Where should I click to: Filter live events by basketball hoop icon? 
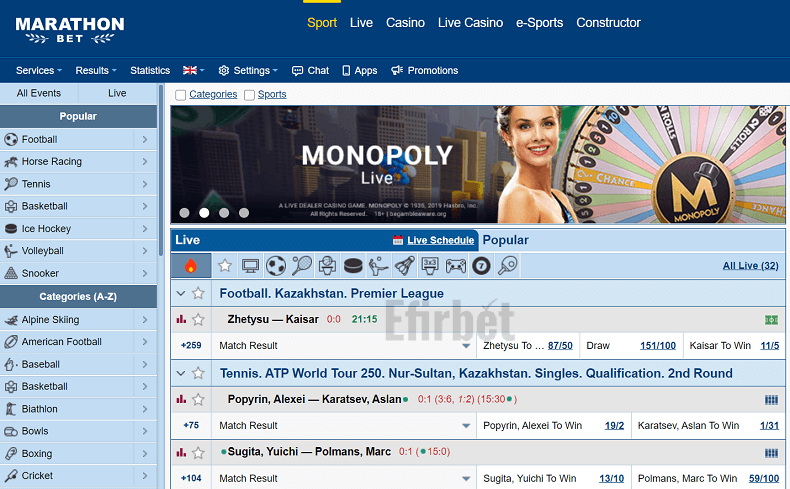click(327, 265)
